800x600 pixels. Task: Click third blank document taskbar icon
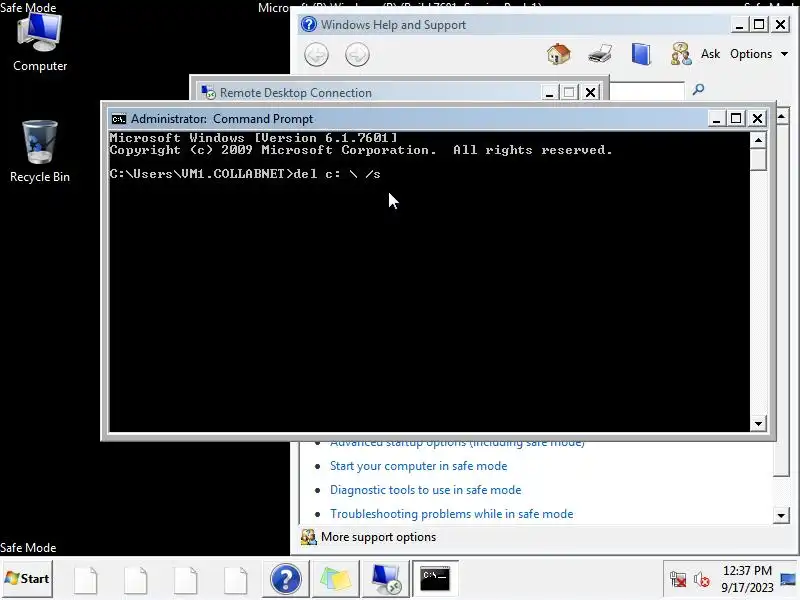pos(185,580)
